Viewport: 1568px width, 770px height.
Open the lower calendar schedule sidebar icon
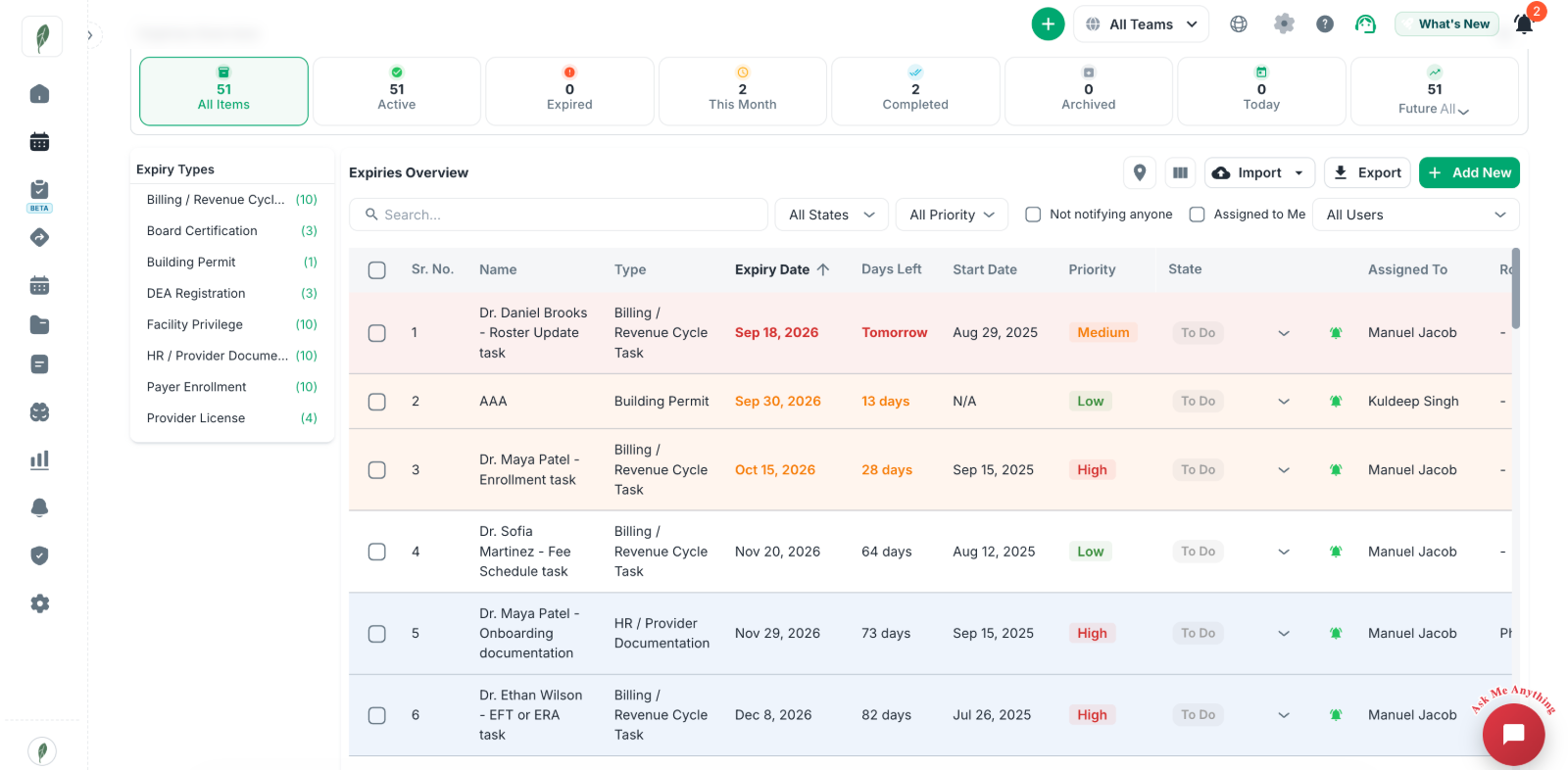[39, 285]
